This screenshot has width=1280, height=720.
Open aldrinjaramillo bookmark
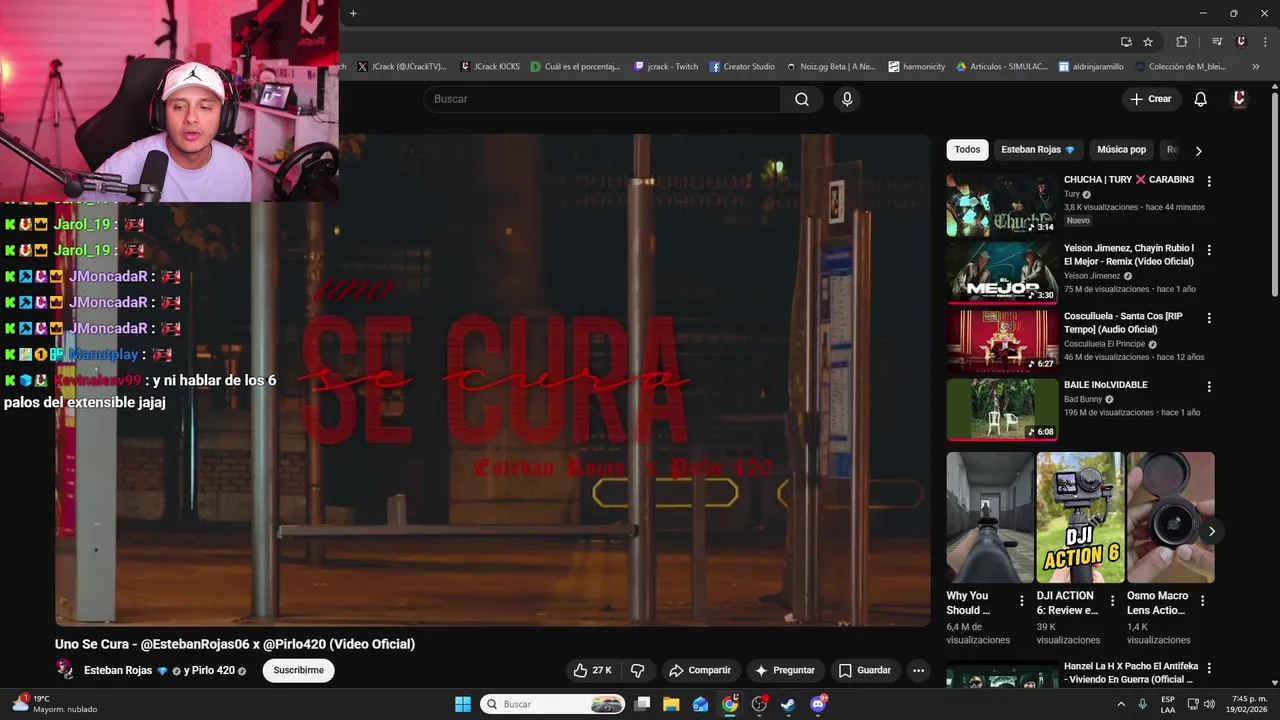[1092, 67]
